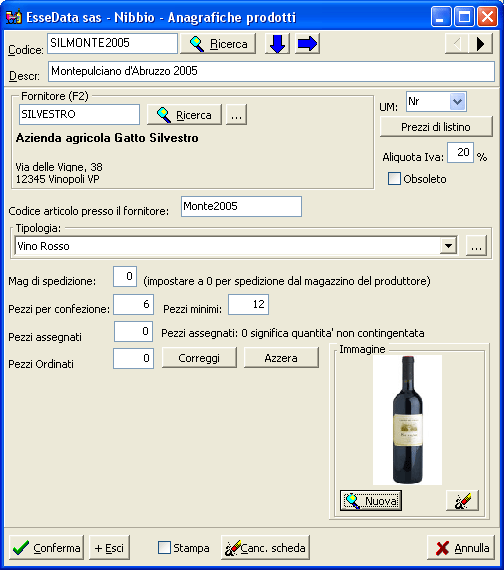
Task: Click the eraser icon under the bottle image
Action: (463, 501)
